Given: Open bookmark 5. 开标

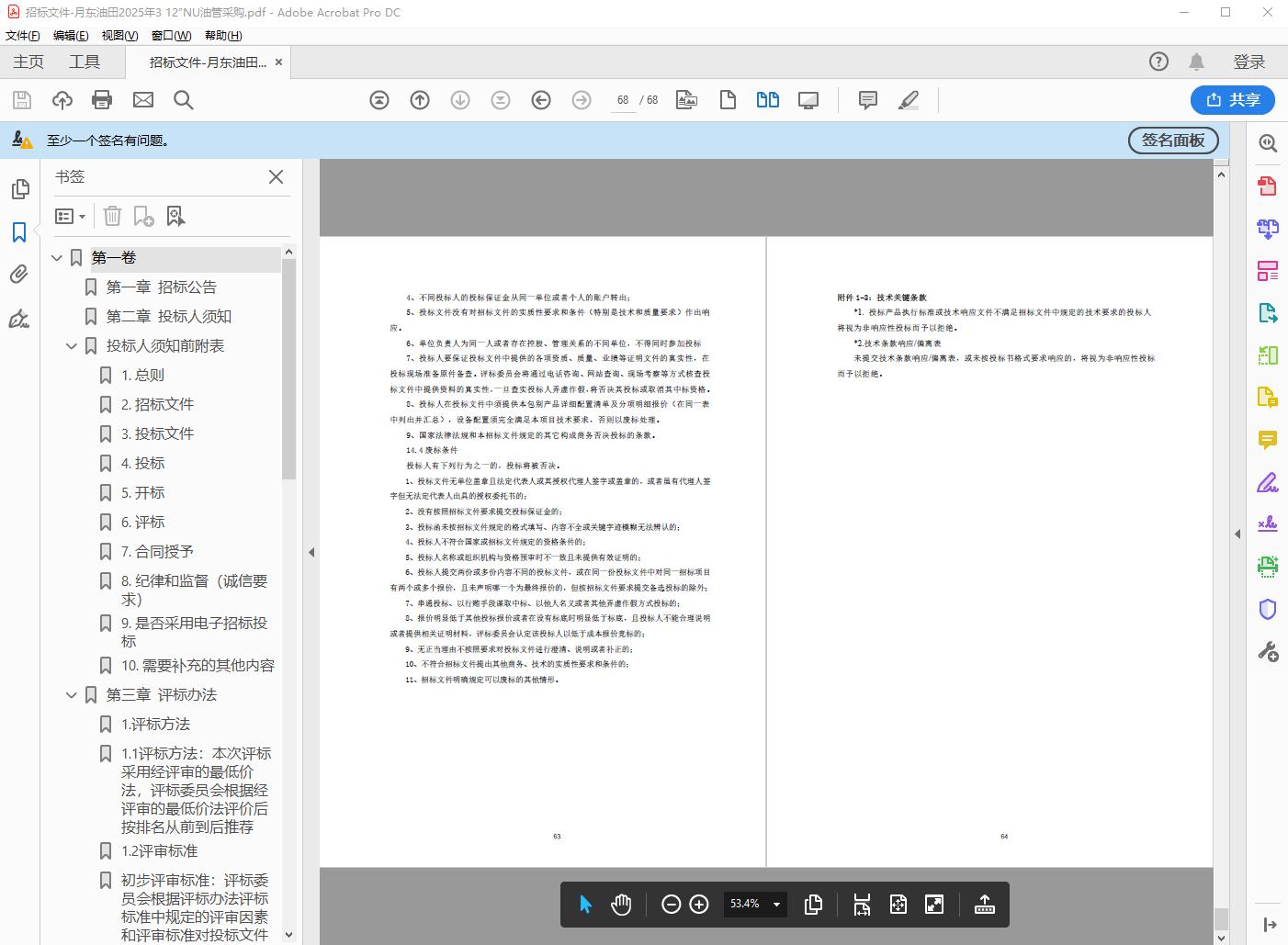Looking at the screenshot, I should click(143, 493).
